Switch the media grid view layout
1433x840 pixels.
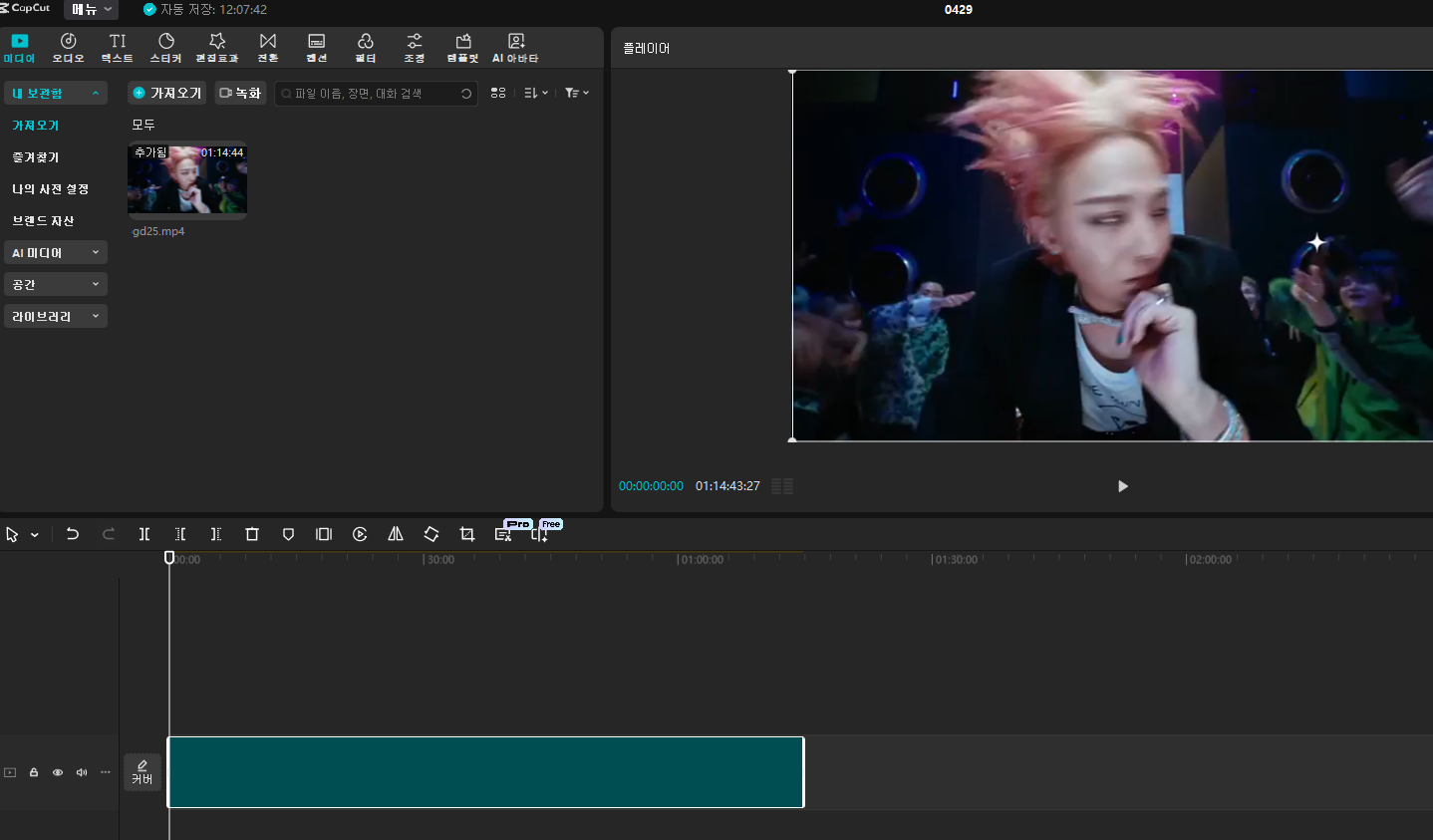498,93
